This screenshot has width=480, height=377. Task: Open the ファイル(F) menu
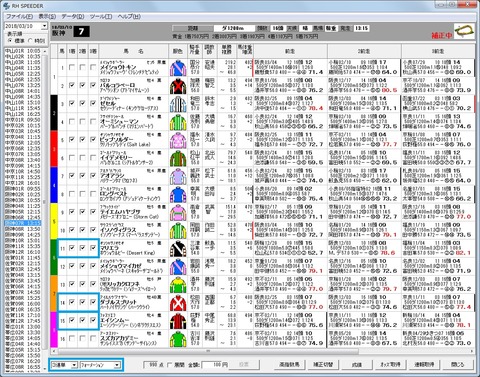19,16
